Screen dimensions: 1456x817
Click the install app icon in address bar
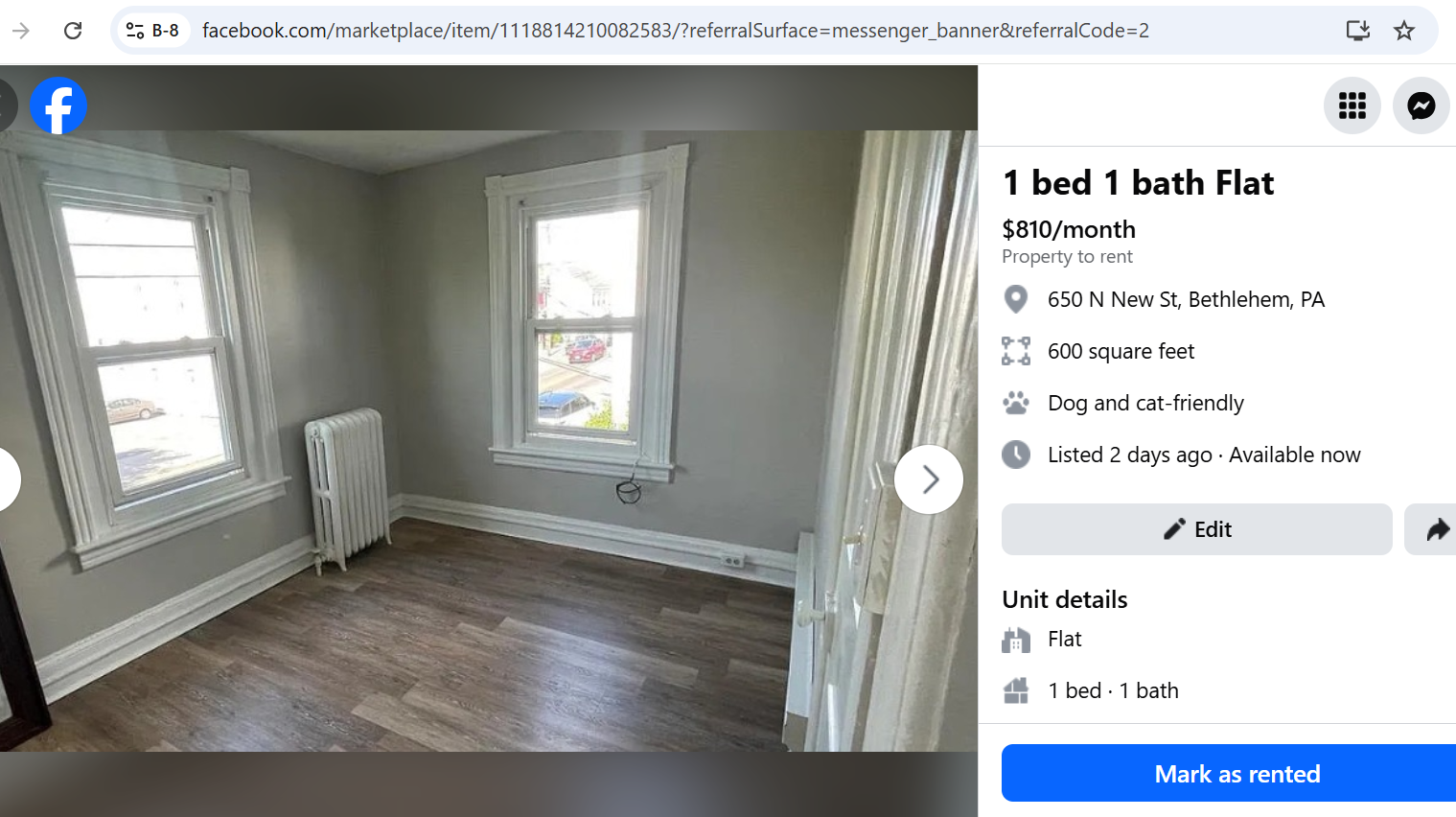pyautogui.click(x=1357, y=31)
